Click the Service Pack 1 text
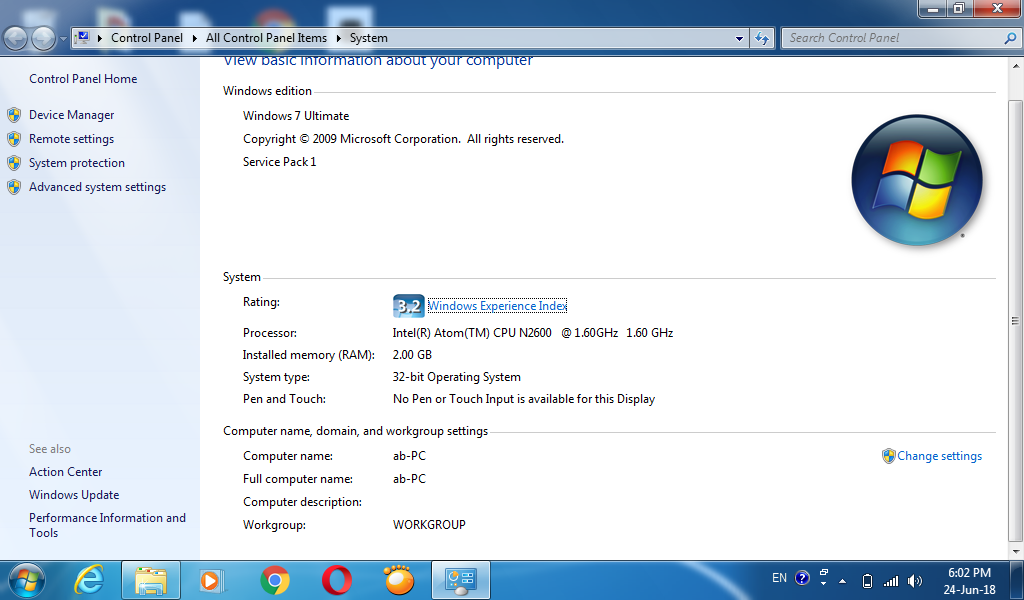The image size is (1024, 600). tap(280, 162)
